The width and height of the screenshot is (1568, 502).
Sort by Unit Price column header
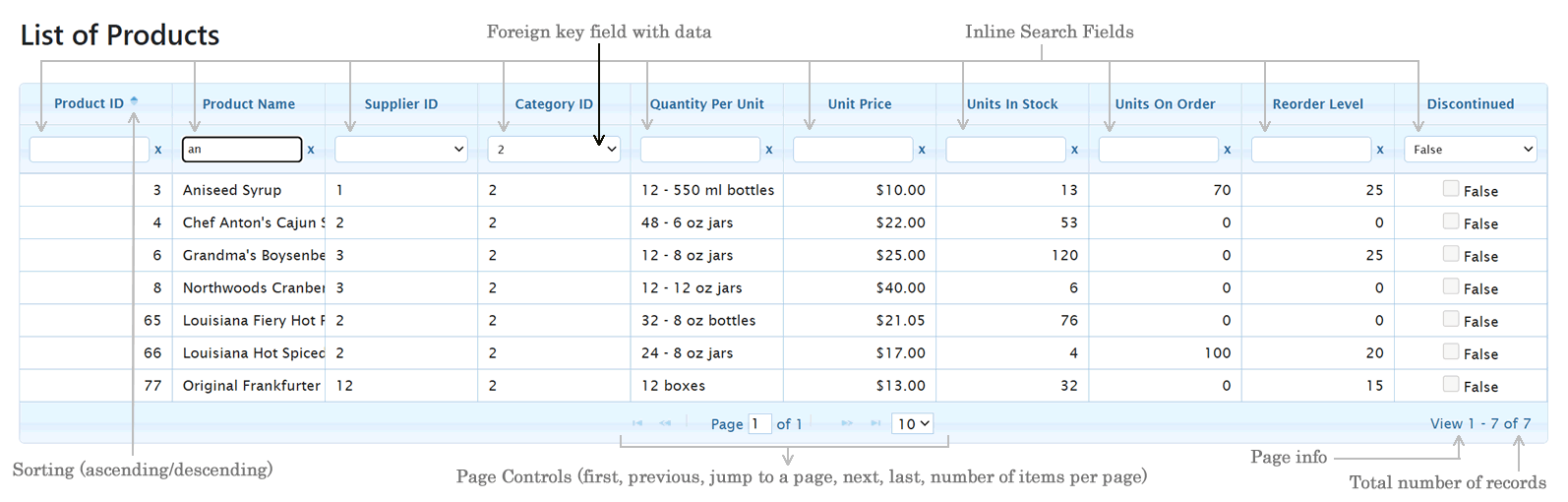(860, 104)
